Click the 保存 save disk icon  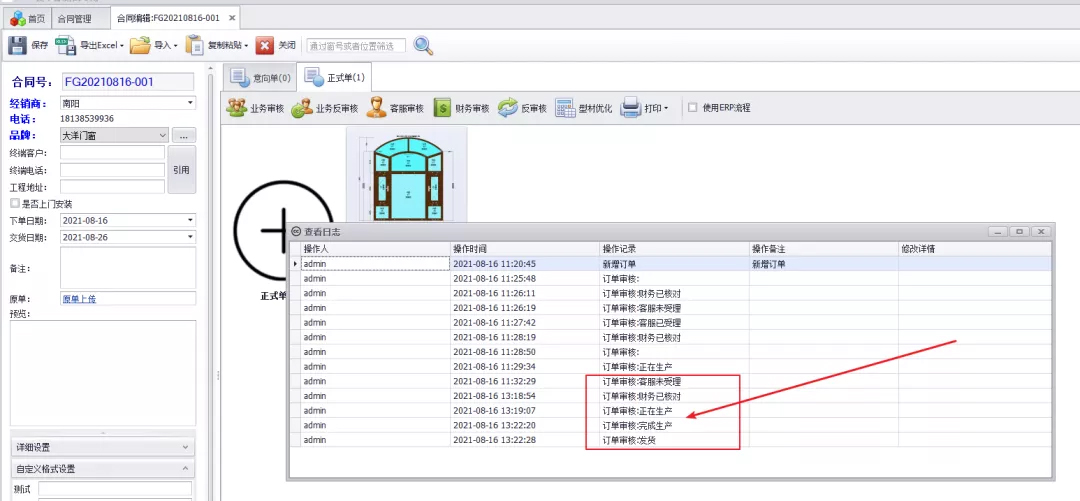click(x=18, y=45)
